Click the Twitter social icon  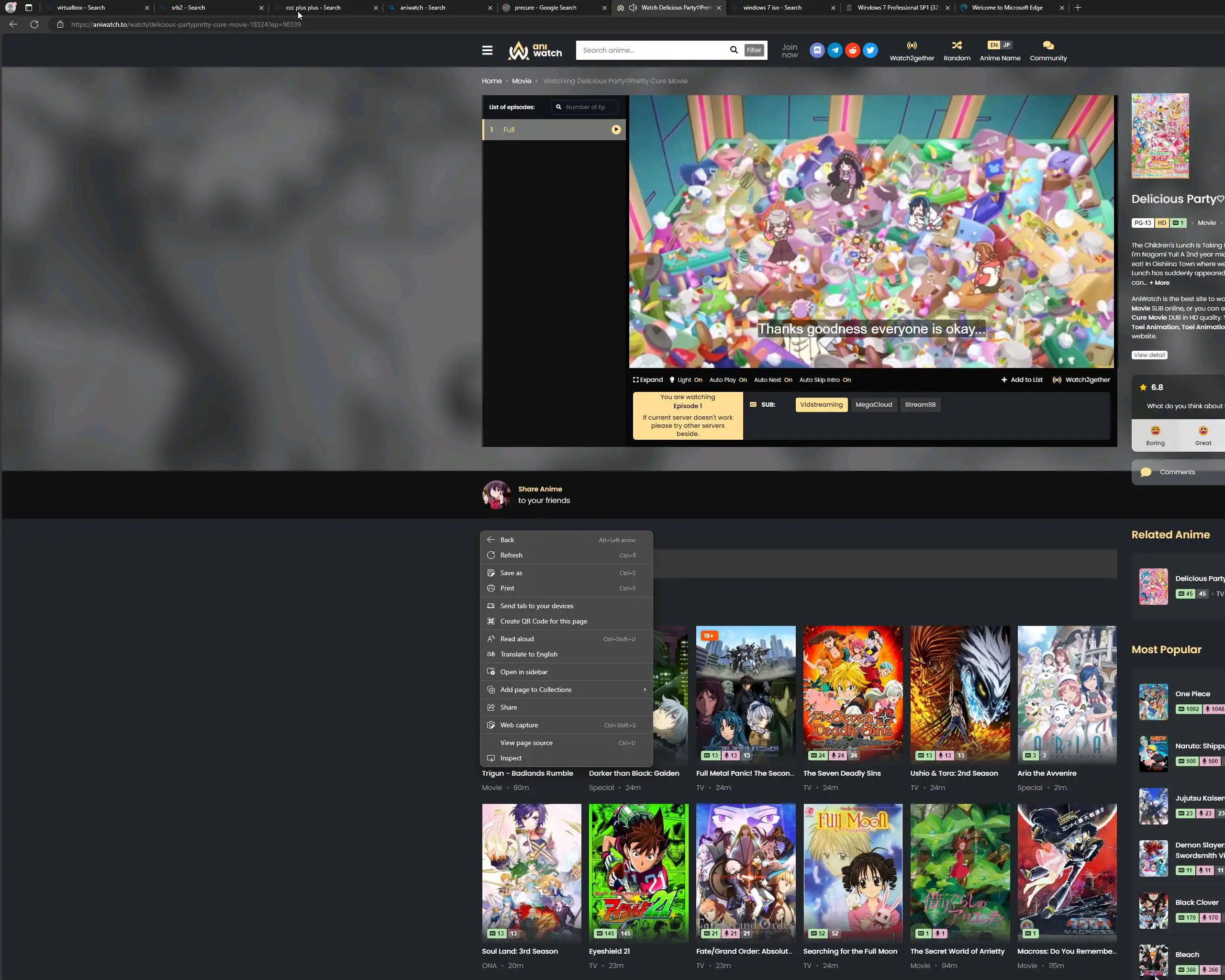870,51
